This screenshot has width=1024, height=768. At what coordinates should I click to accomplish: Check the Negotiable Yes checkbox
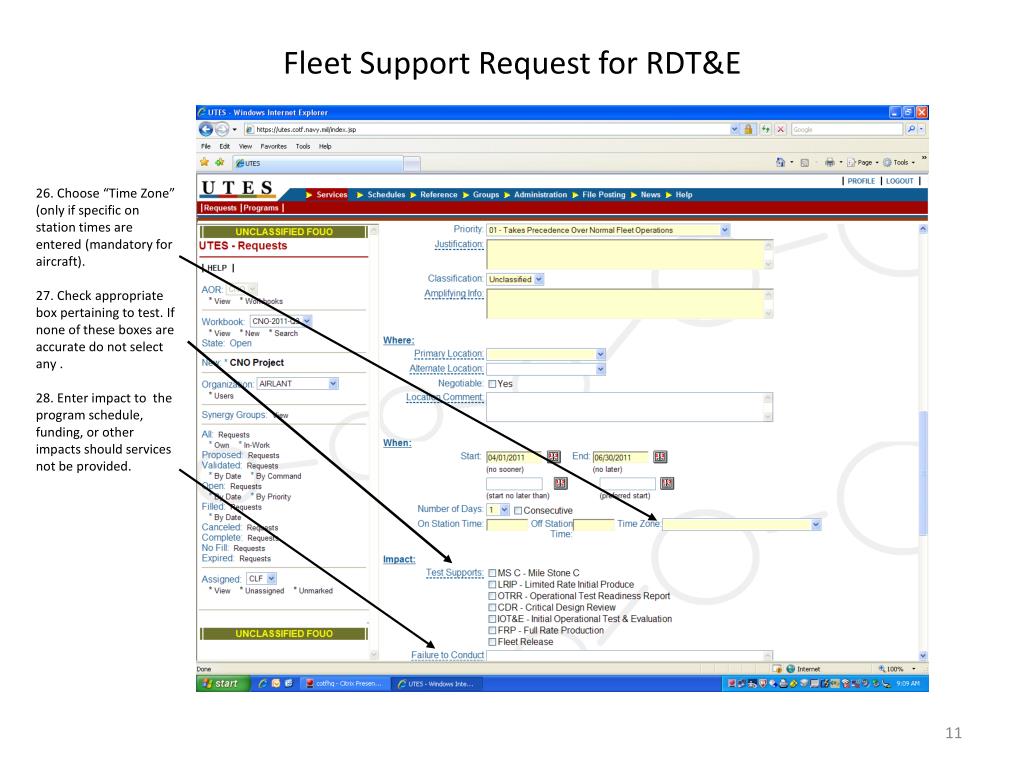pyautogui.click(x=492, y=384)
